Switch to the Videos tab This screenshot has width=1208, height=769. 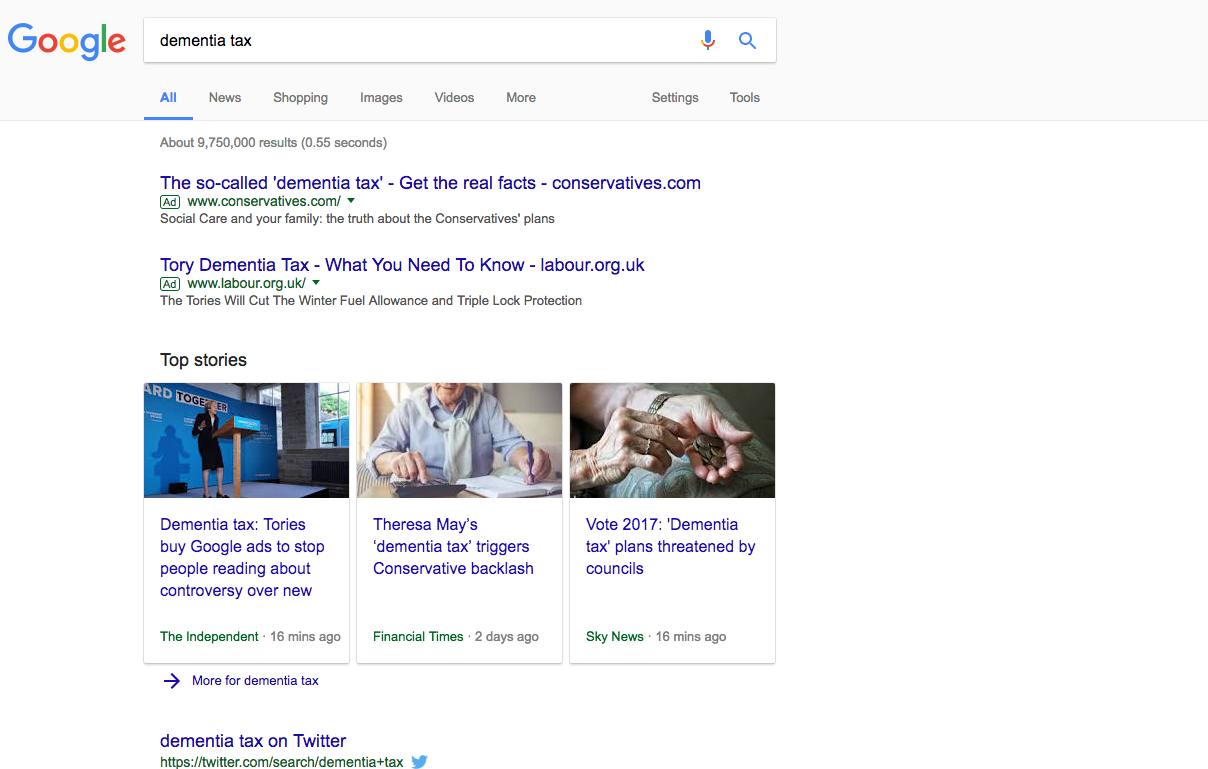454,98
